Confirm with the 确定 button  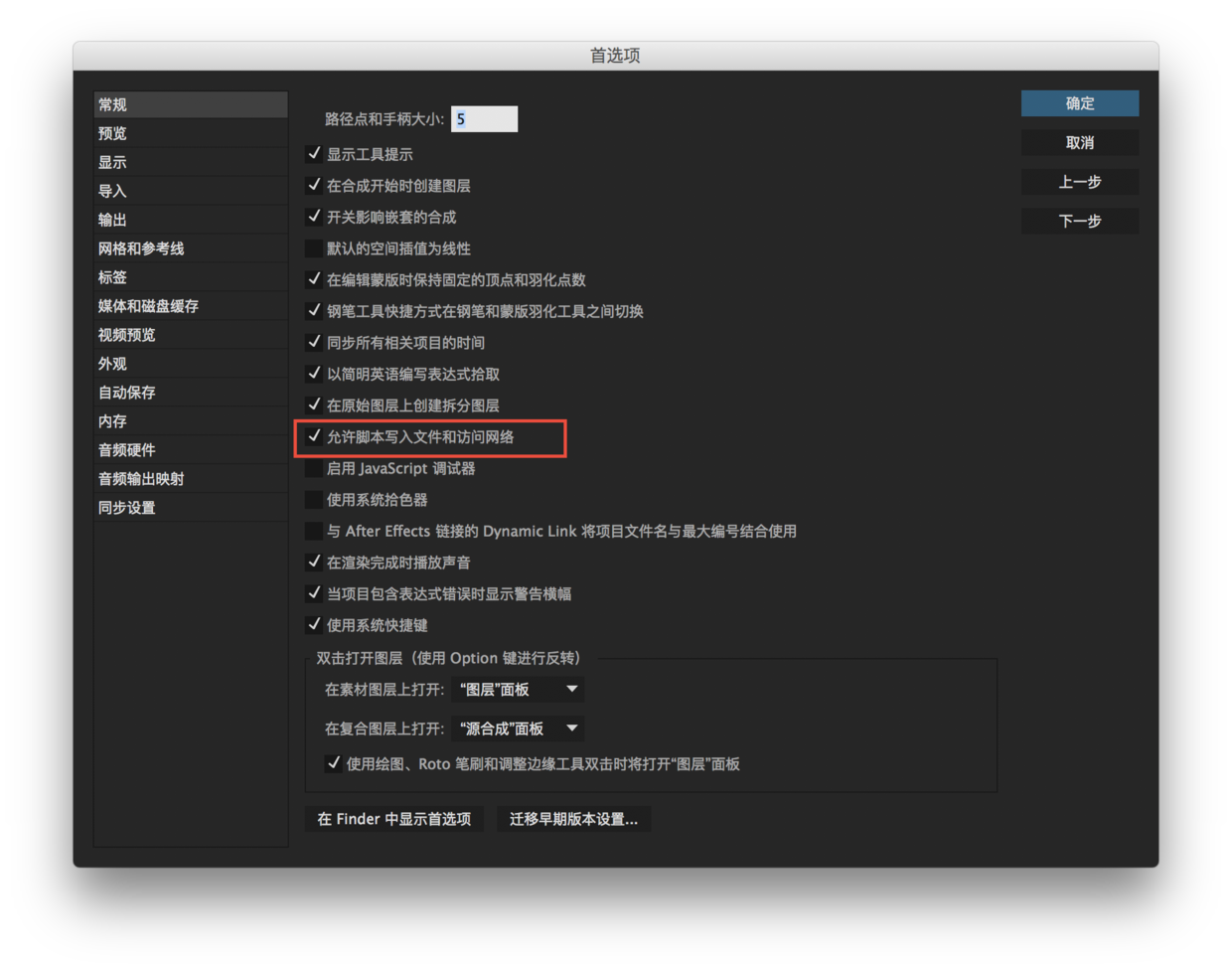click(1080, 103)
